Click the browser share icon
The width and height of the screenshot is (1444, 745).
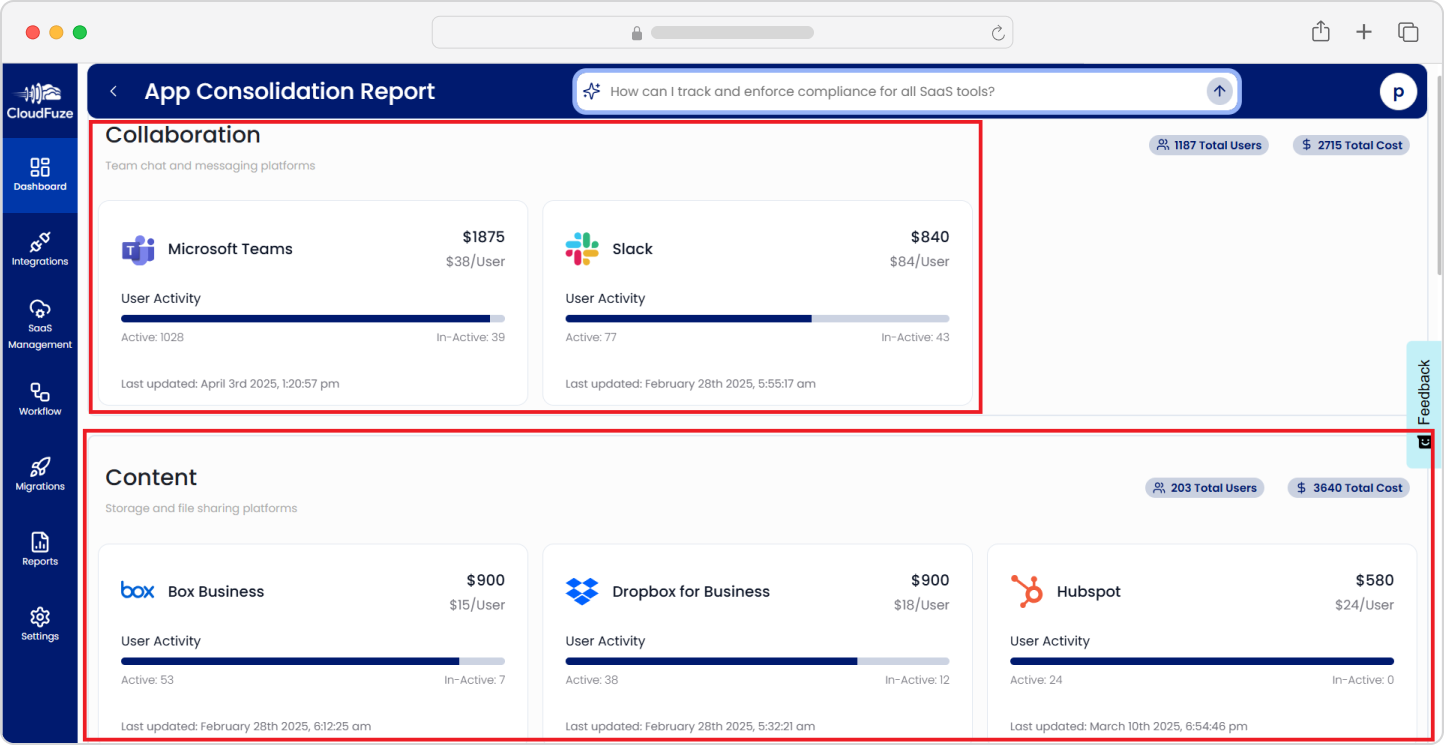pos(1321,32)
